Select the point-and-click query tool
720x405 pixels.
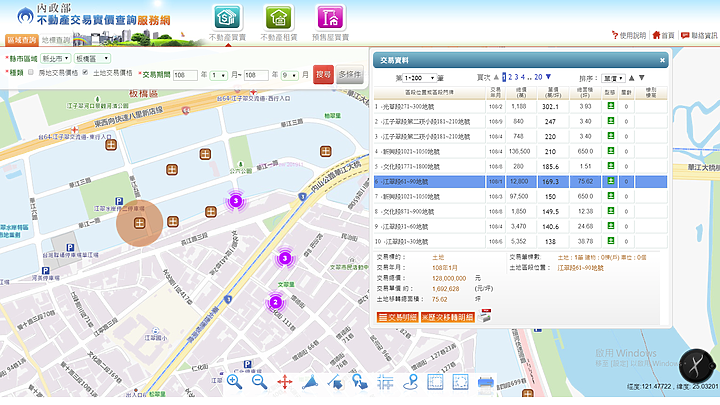[x=360, y=382]
